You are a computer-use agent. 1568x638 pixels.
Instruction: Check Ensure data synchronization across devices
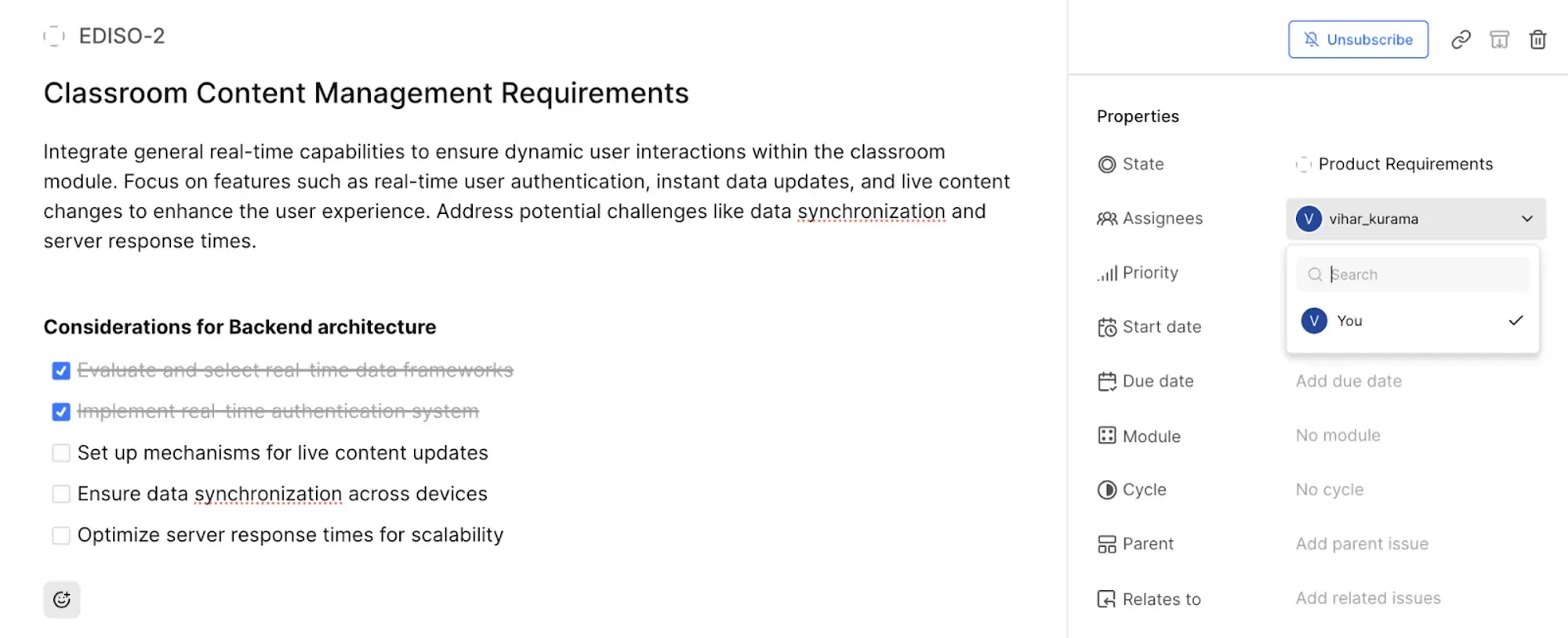pyautogui.click(x=61, y=494)
